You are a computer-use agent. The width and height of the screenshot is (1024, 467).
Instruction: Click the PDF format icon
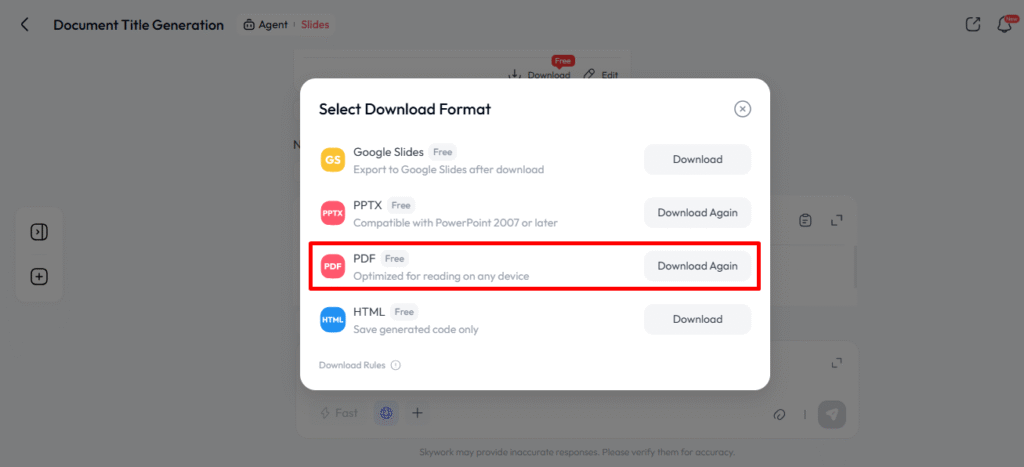333,266
